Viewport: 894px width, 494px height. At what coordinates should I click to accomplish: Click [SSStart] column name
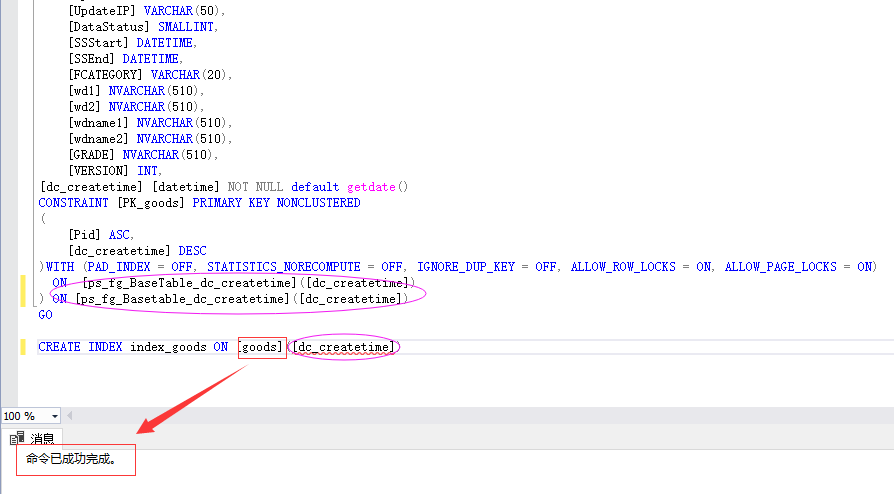click(98, 43)
